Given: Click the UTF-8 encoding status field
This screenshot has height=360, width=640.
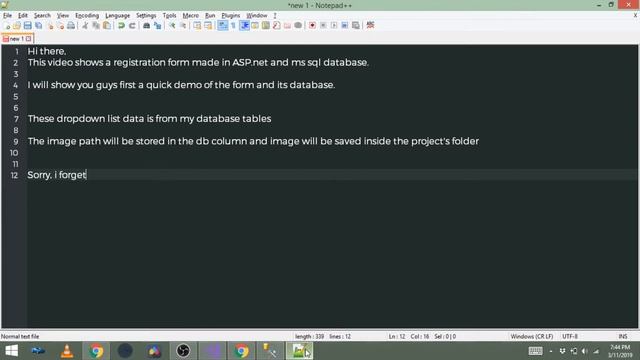Looking at the screenshot, I should point(570,336).
